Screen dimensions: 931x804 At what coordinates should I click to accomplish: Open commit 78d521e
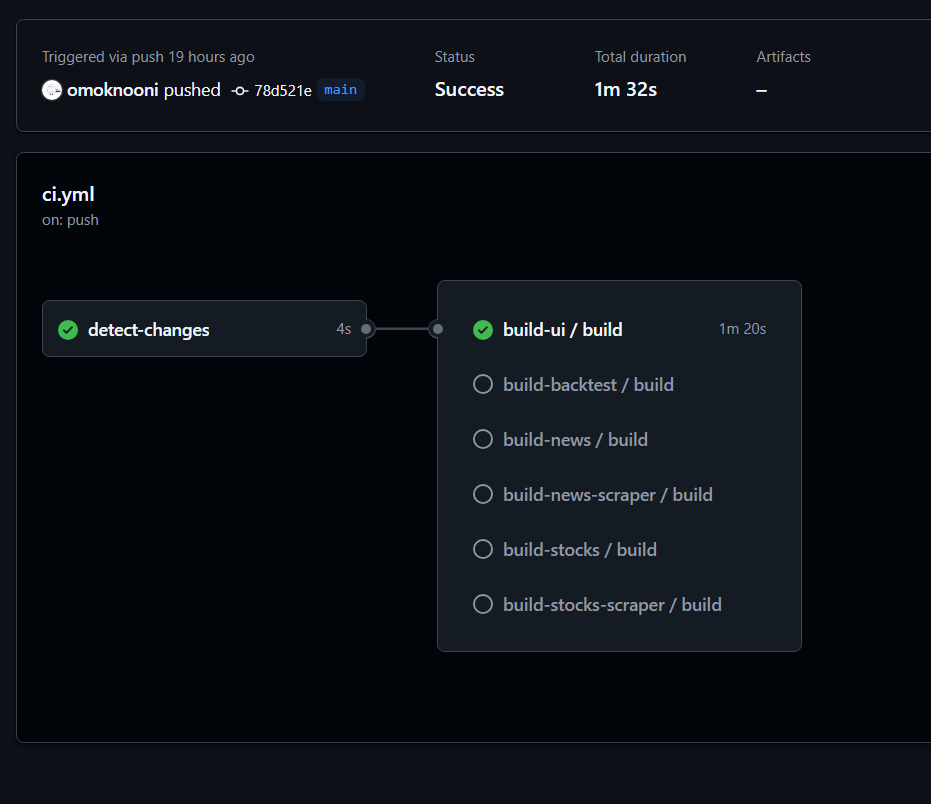pyautogui.click(x=283, y=91)
